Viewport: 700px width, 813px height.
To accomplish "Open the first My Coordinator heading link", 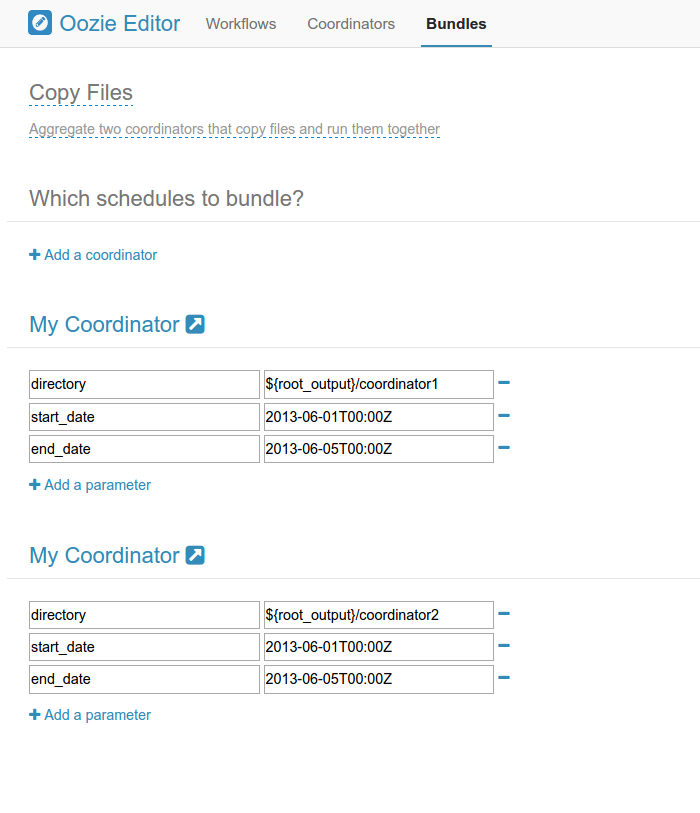I will 104,325.
